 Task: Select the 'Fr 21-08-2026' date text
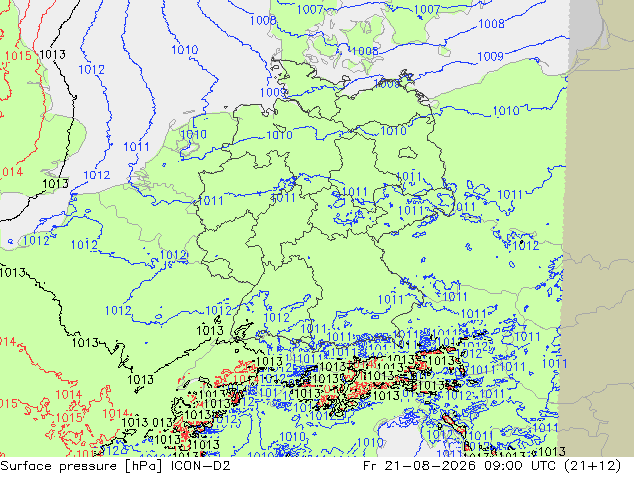pyautogui.click(x=419, y=466)
